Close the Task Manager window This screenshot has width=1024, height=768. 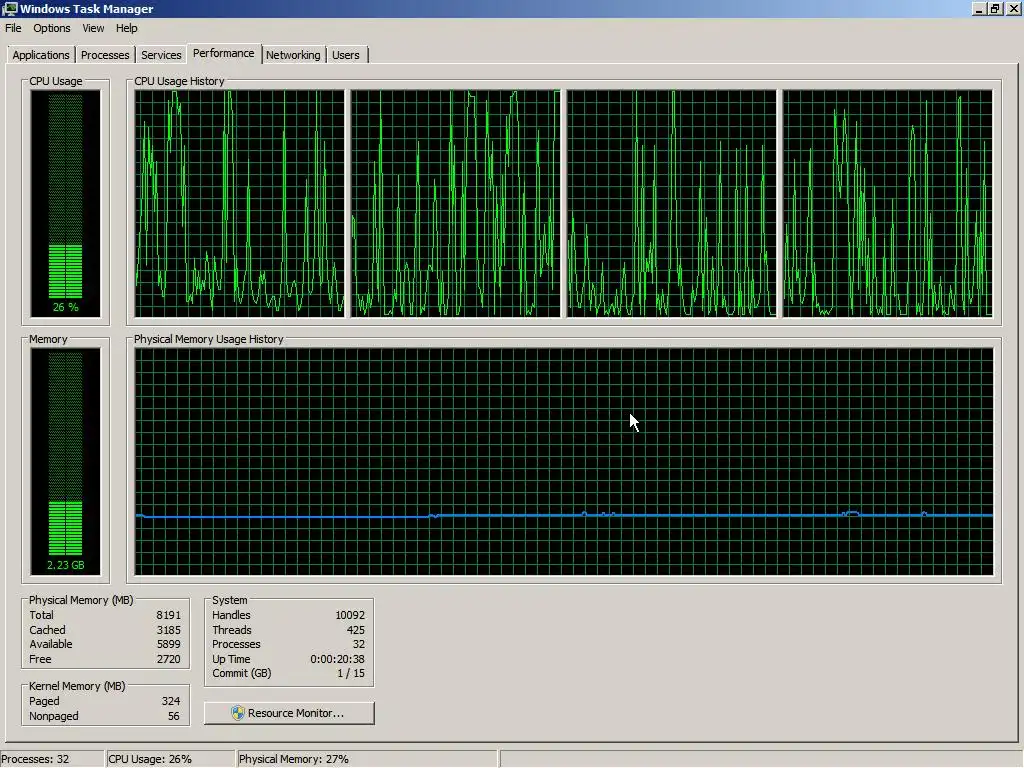1013,9
